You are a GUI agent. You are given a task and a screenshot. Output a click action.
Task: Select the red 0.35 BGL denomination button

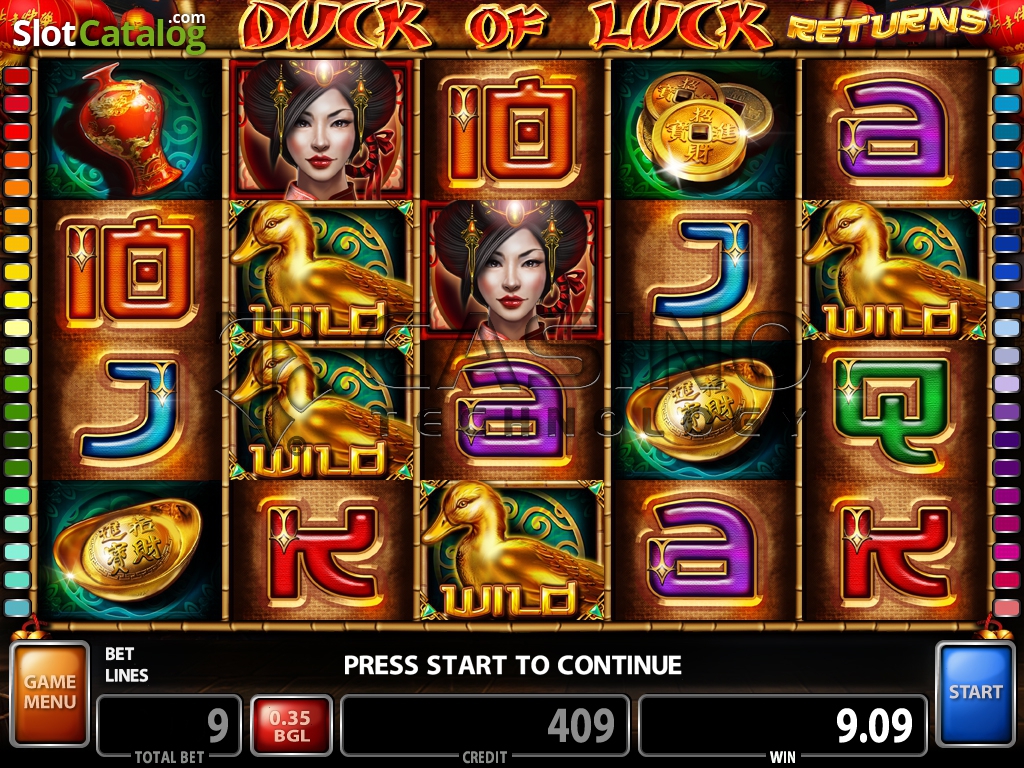click(291, 726)
